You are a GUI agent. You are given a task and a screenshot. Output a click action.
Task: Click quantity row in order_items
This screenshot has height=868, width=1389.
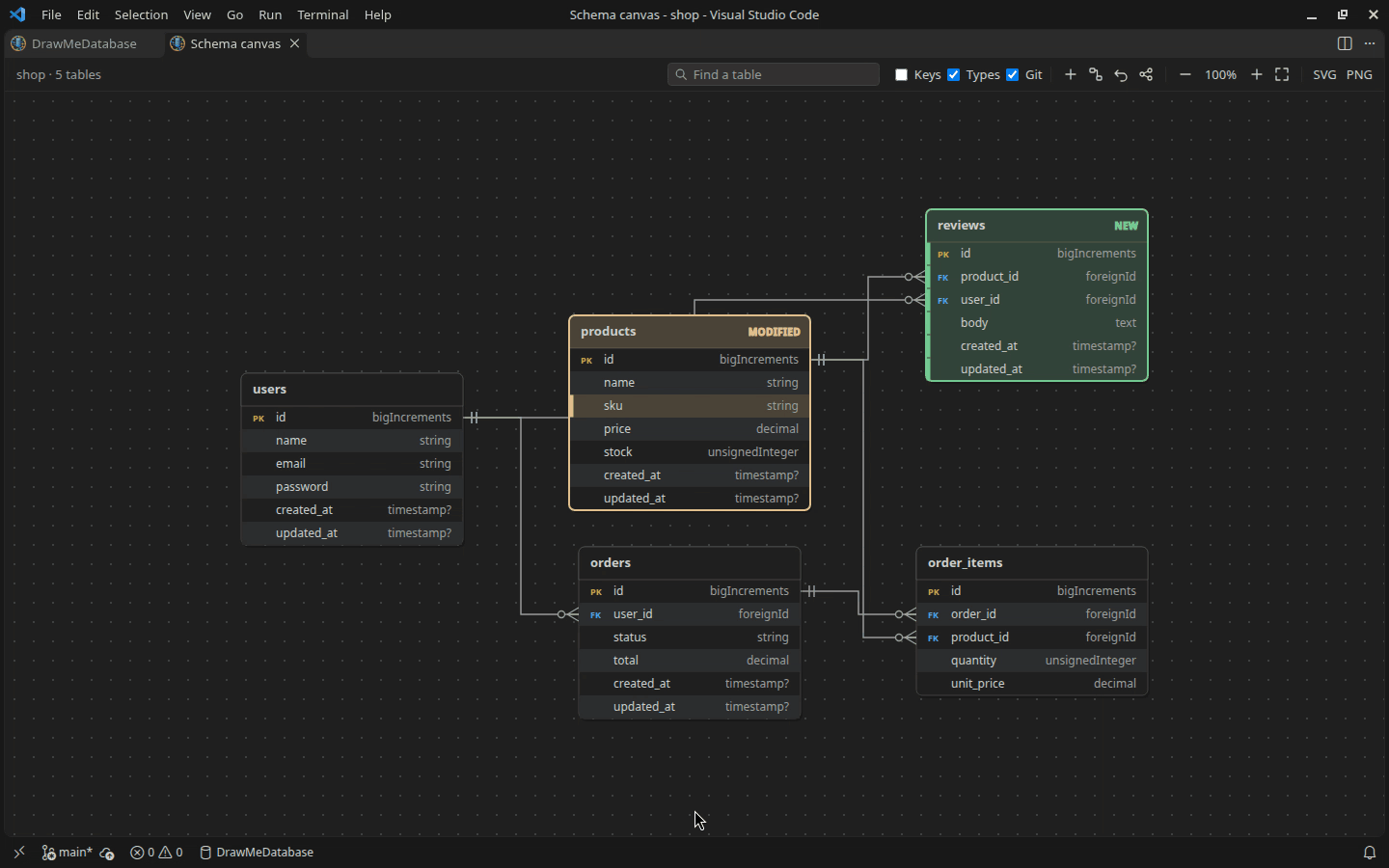1032,661
